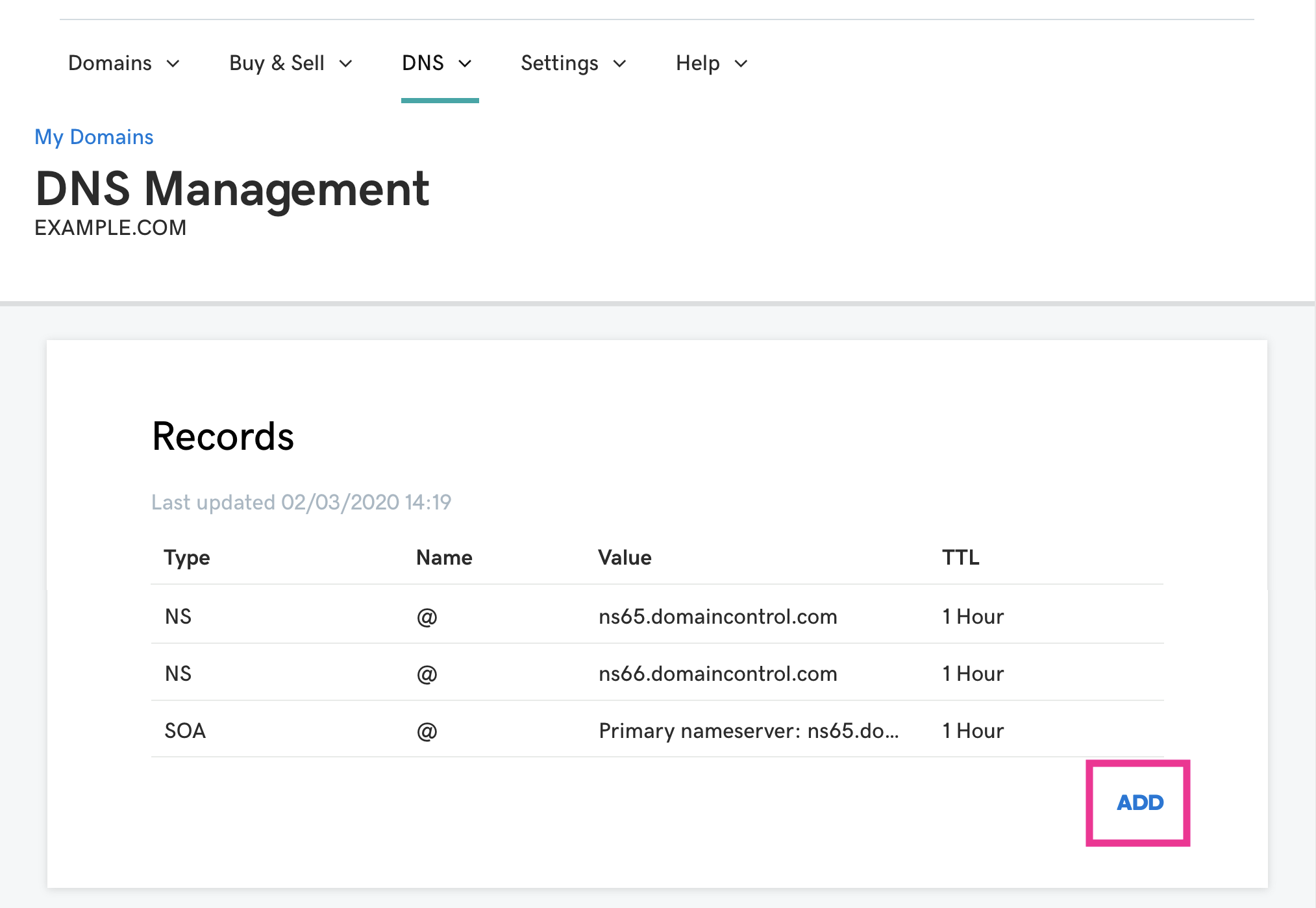Image resolution: width=1316 pixels, height=908 pixels.
Task: Click the Name column header
Action: pos(444,558)
